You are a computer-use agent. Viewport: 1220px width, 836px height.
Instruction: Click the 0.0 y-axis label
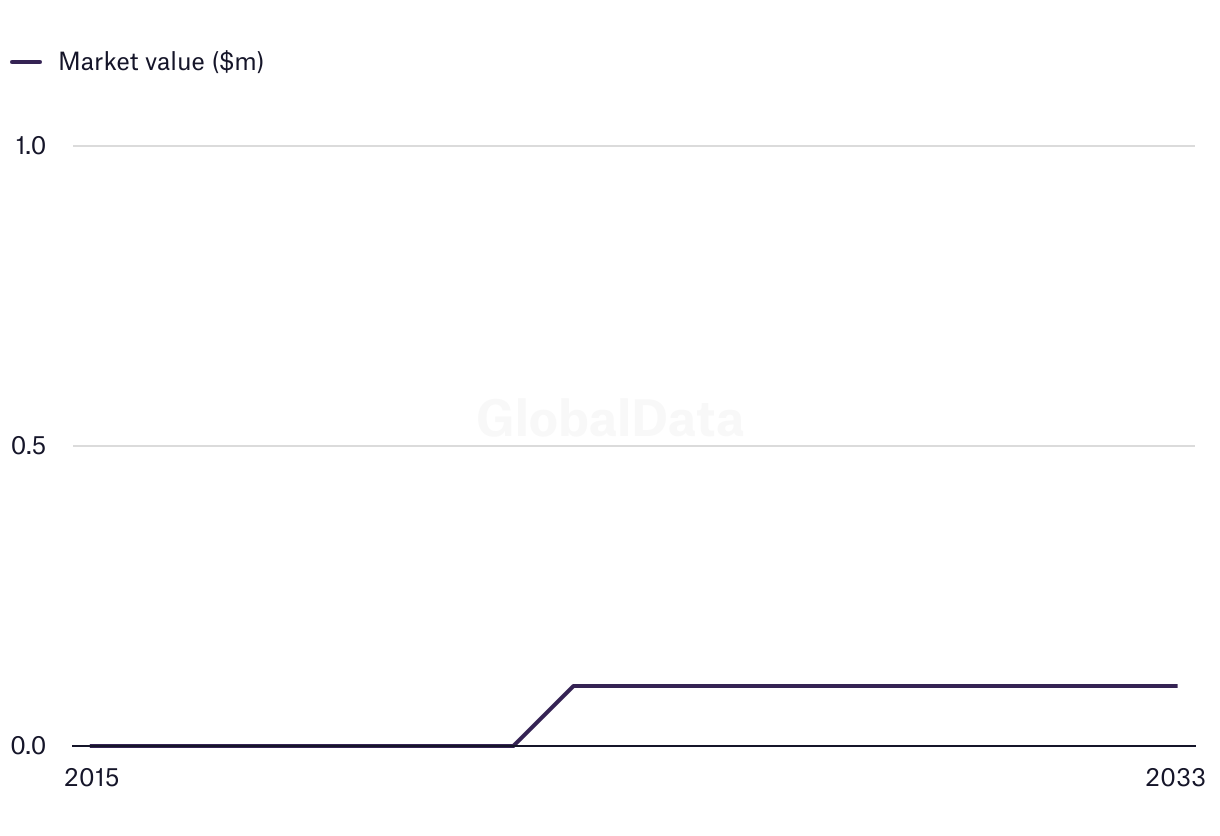click(x=30, y=746)
